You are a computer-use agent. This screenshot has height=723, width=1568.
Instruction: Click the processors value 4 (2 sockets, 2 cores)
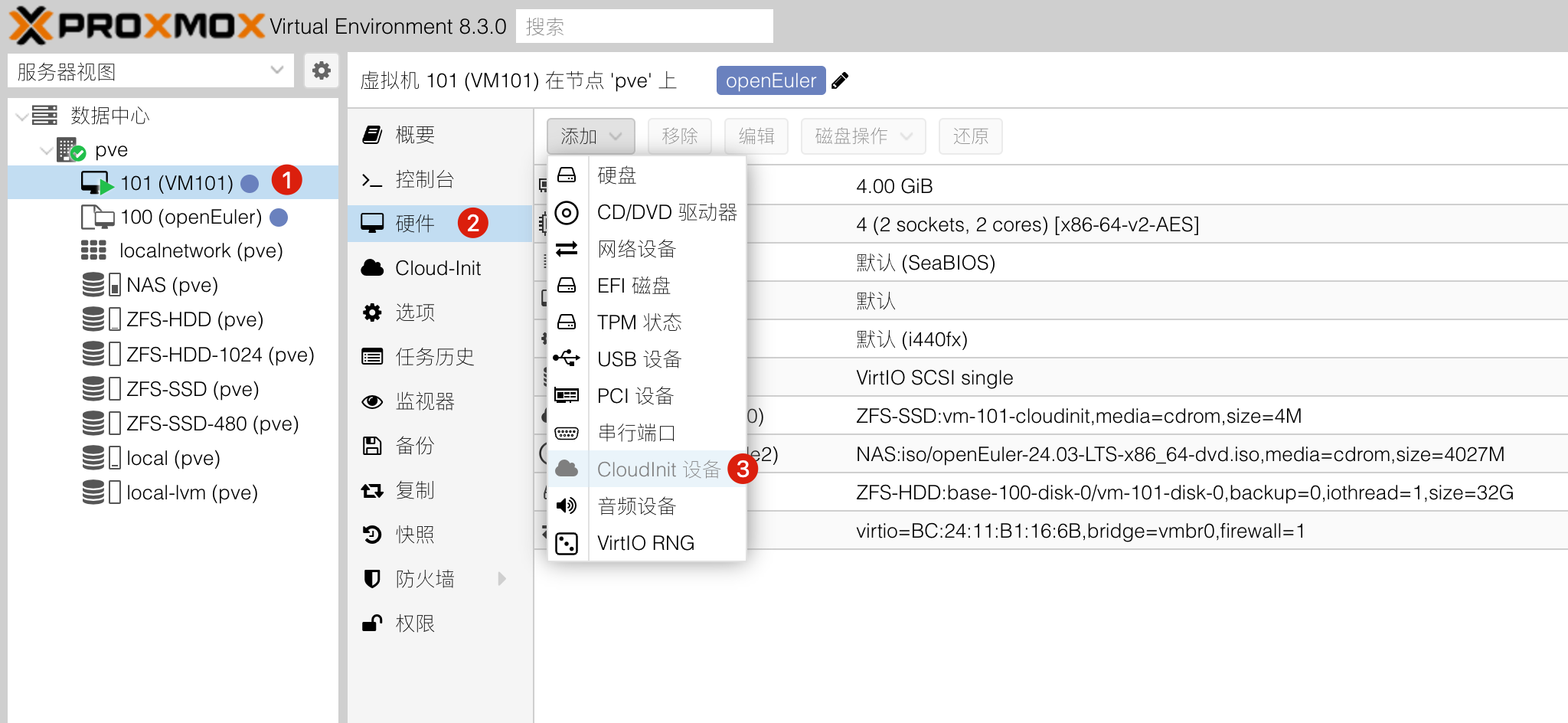[x=1027, y=224]
